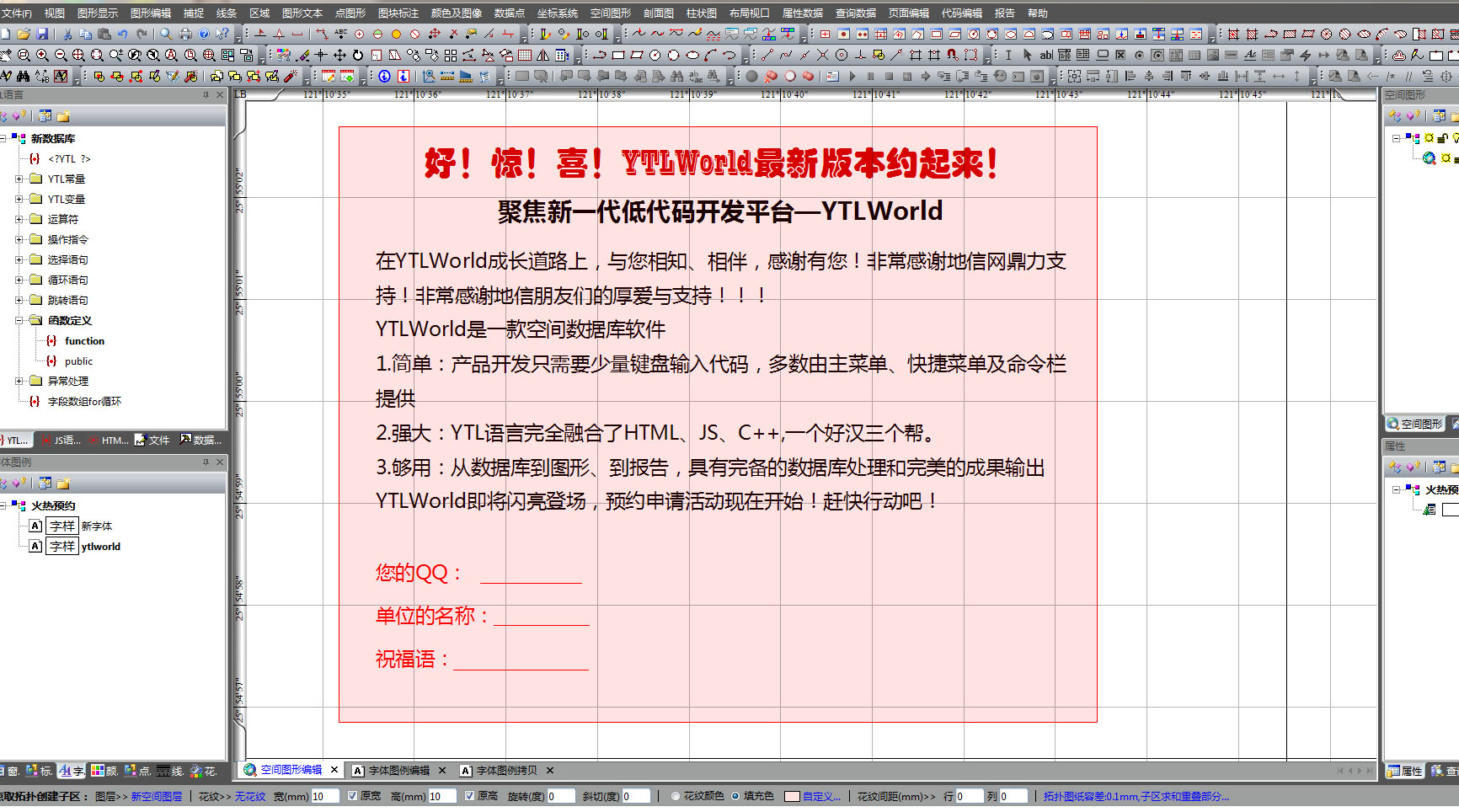Click the binoculars find icon in third toolbar row
The width and height of the screenshot is (1459, 812).
pyautogui.click(x=23, y=76)
